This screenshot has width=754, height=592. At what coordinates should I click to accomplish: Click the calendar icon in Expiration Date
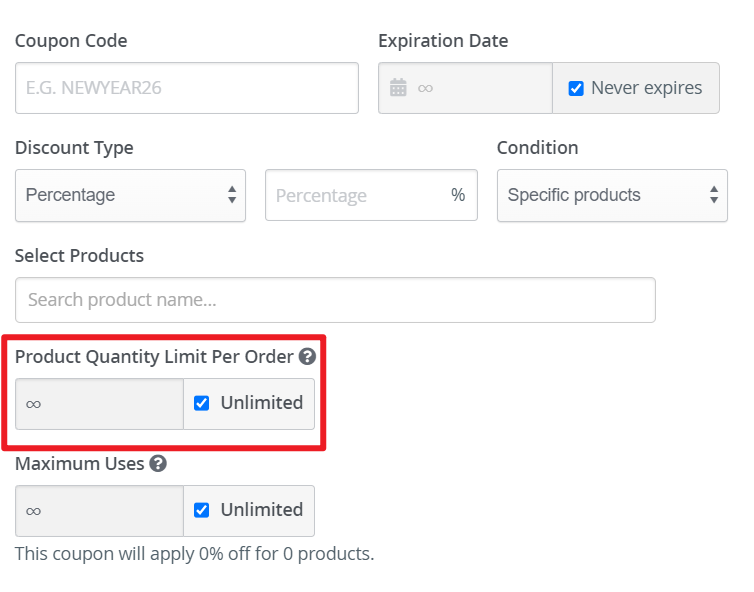point(398,88)
